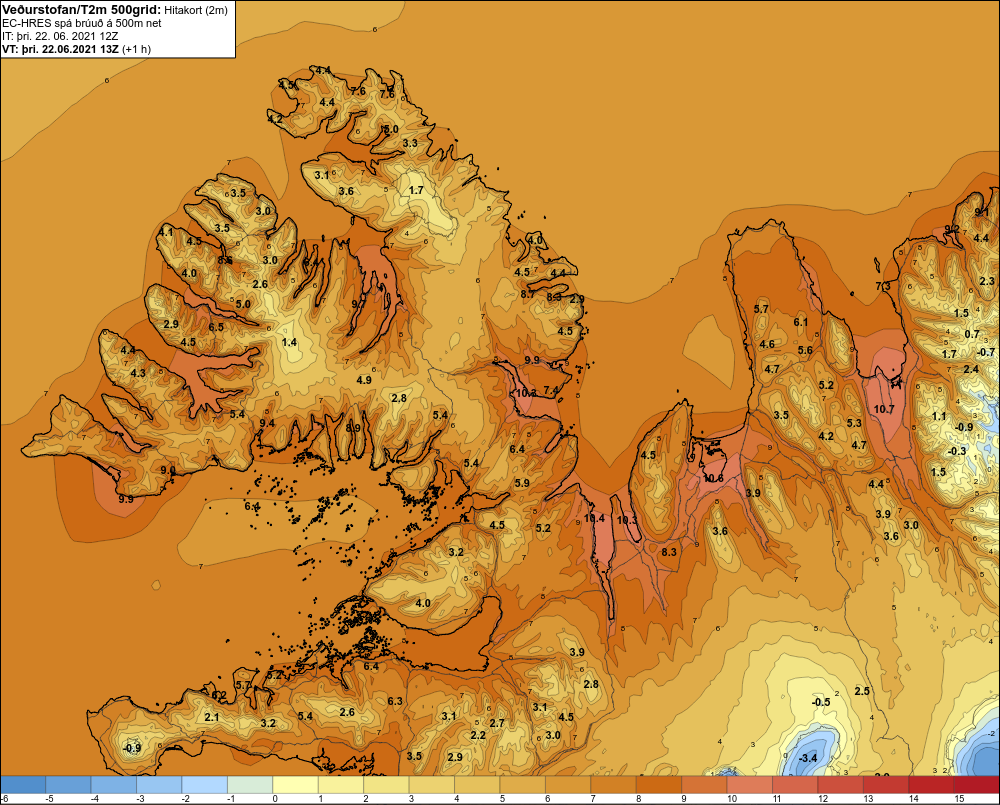This screenshot has height=805, width=1000.
Task: Select the '2.5' temperature value
Action: (x=862, y=691)
